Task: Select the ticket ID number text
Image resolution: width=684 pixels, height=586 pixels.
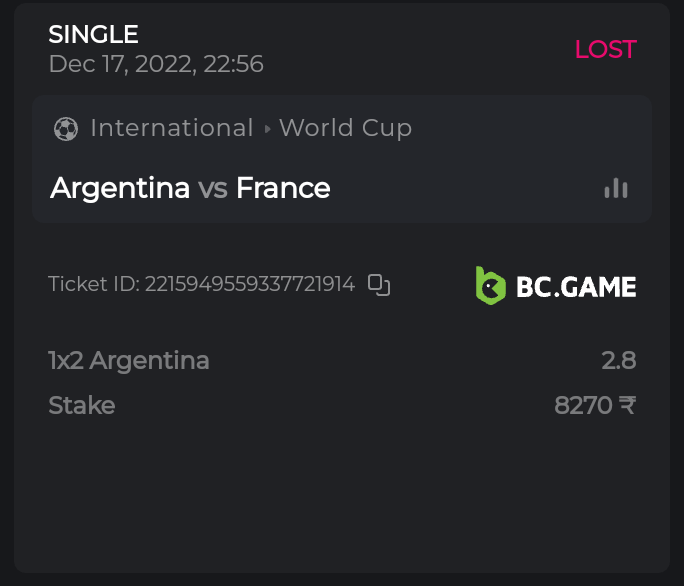Action: click(x=250, y=284)
